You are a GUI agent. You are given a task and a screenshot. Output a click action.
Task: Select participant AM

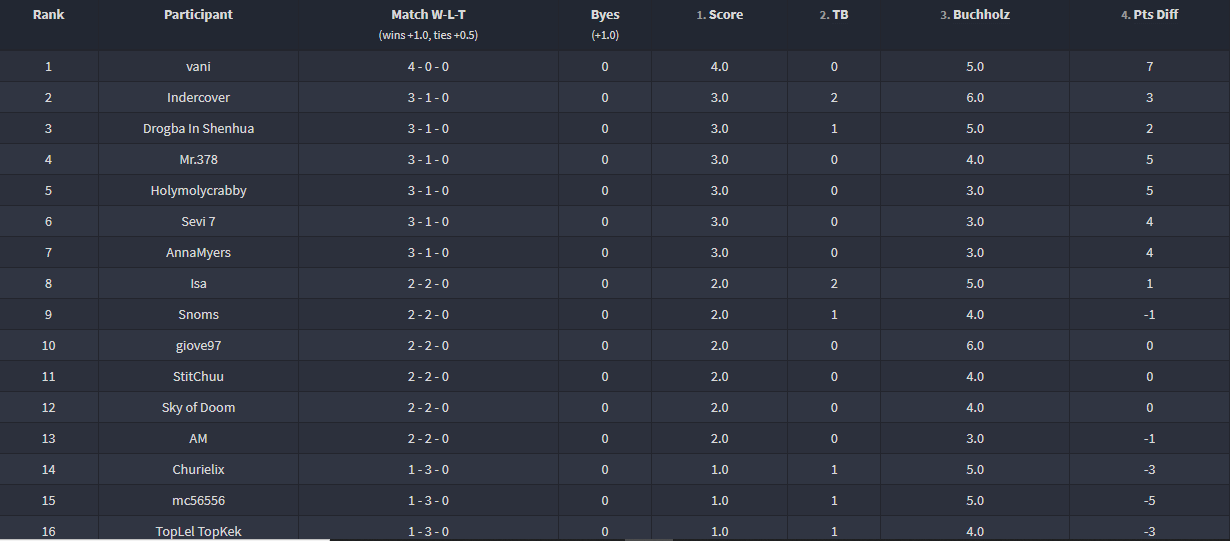tap(198, 439)
